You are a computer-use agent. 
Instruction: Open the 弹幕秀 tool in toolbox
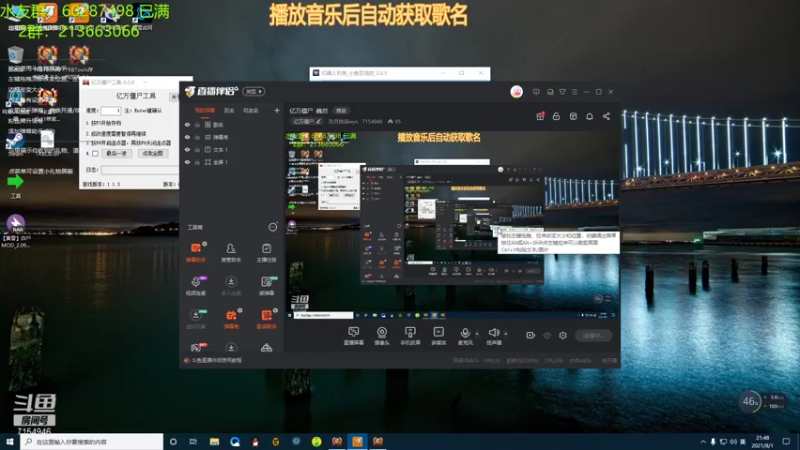(231, 319)
